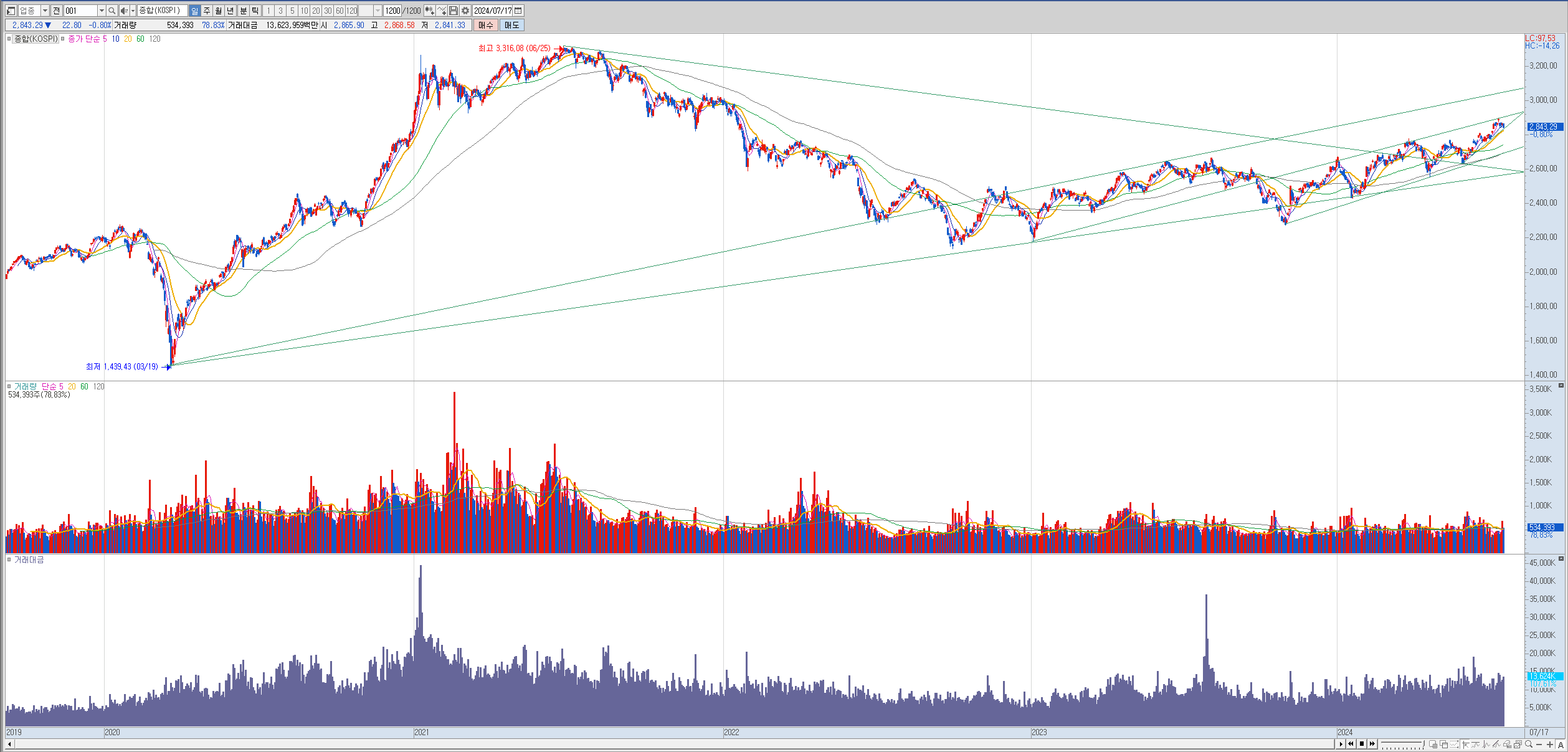Click the save chart floppy icon
Viewport: 1568px width, 752px height.
[454, 11]
